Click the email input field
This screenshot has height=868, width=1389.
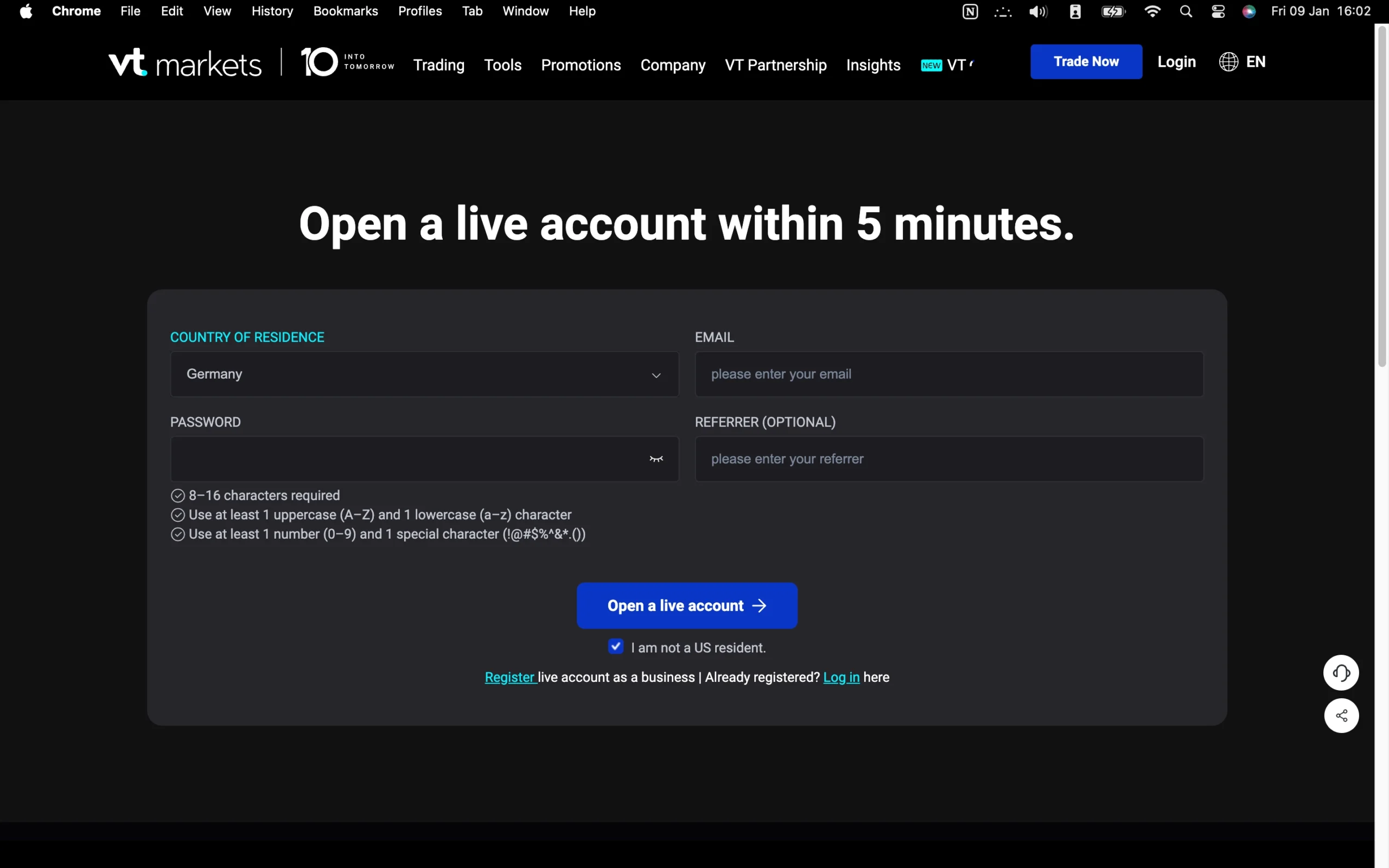(x=949, y=374)
